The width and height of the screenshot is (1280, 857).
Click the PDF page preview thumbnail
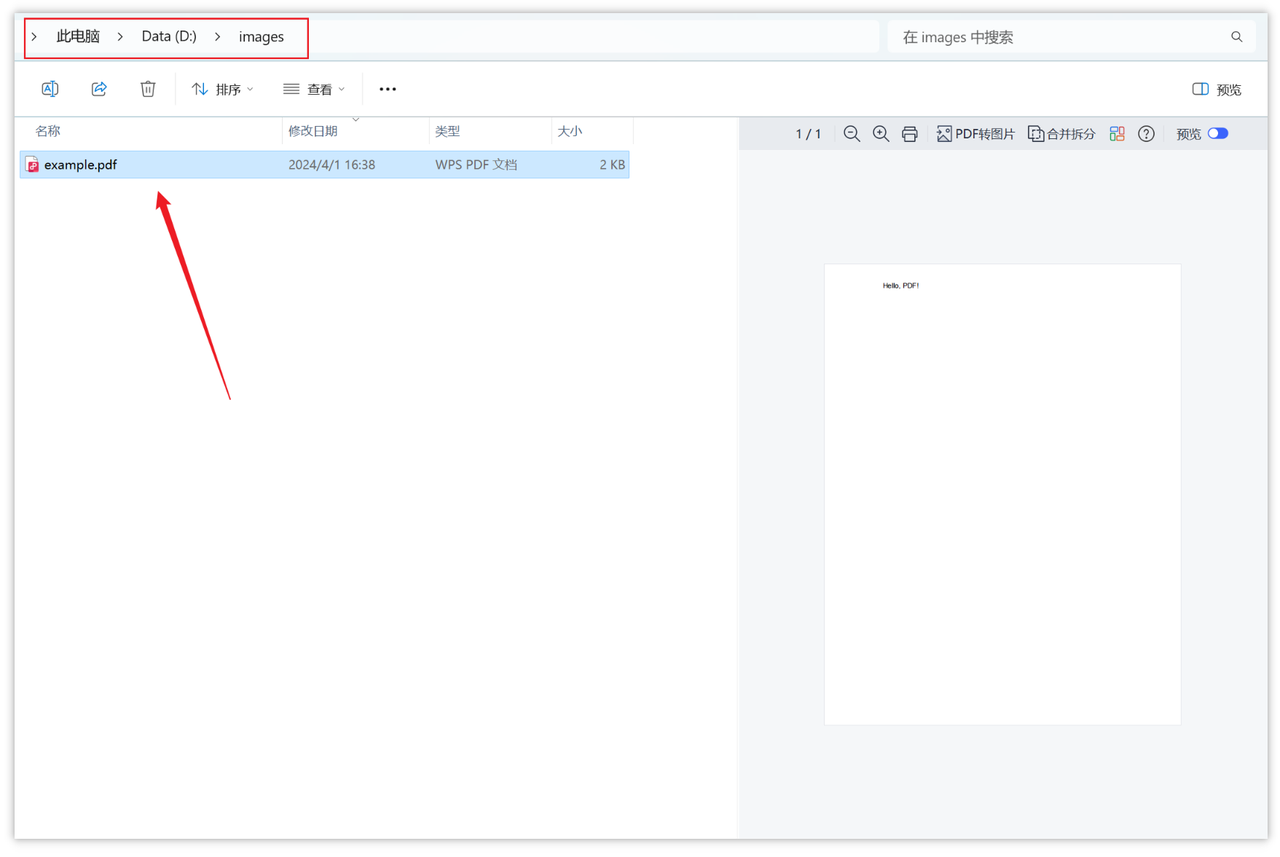(1002, 494)
